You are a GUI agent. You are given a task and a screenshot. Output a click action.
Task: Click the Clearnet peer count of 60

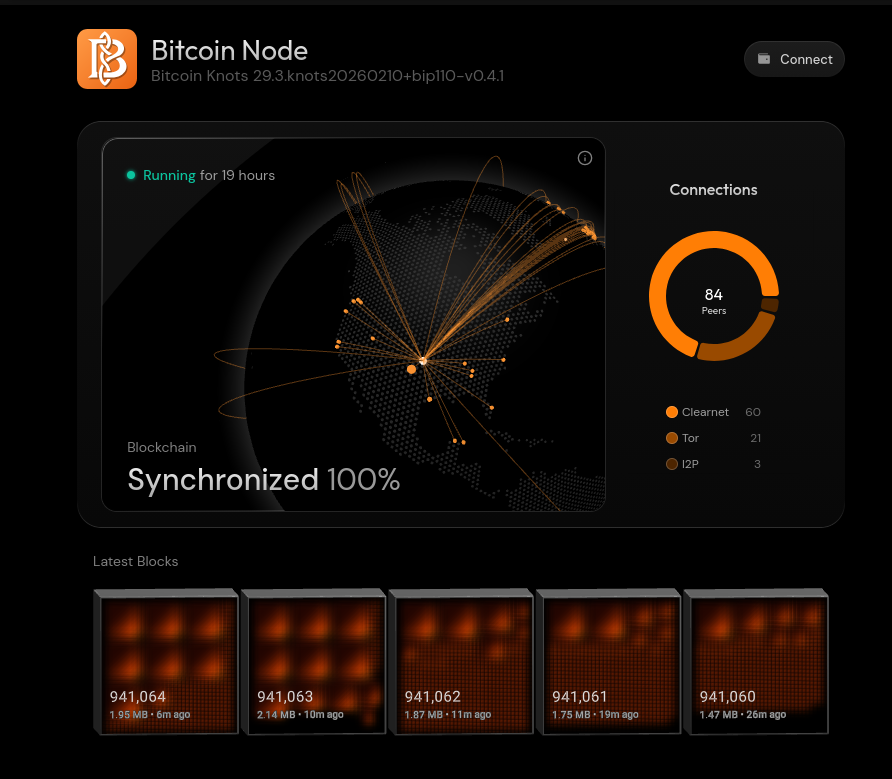752,412
